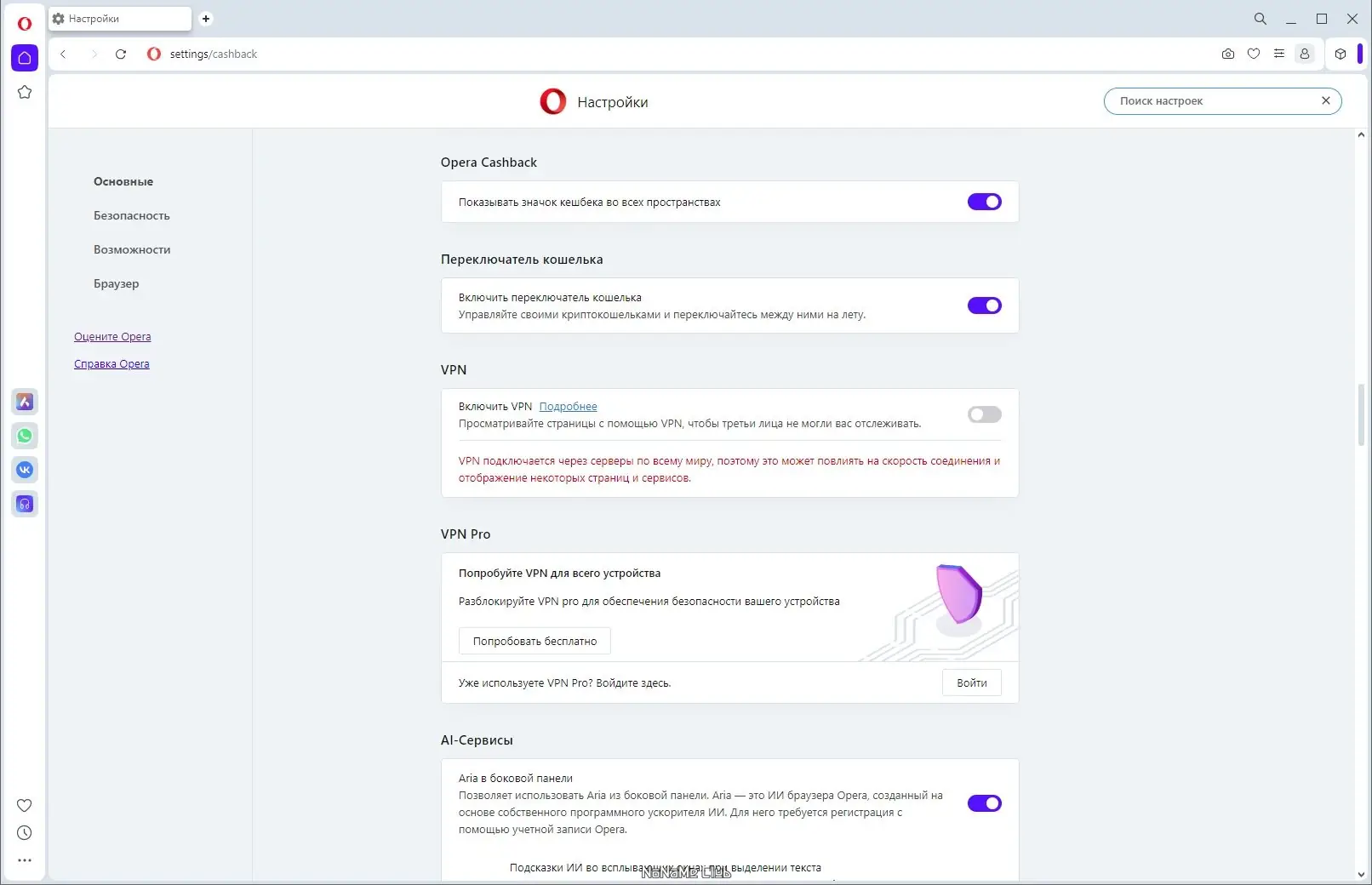Screen dimensions: 1372x885
Task: Open the Справка Opera help link
Action: coord(111,363)
